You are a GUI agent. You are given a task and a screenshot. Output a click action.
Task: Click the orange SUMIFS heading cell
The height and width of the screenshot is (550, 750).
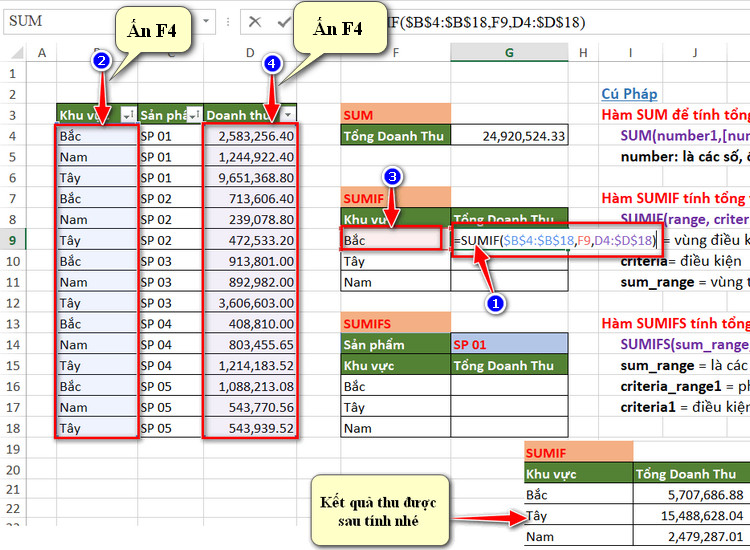click(396, 324)
